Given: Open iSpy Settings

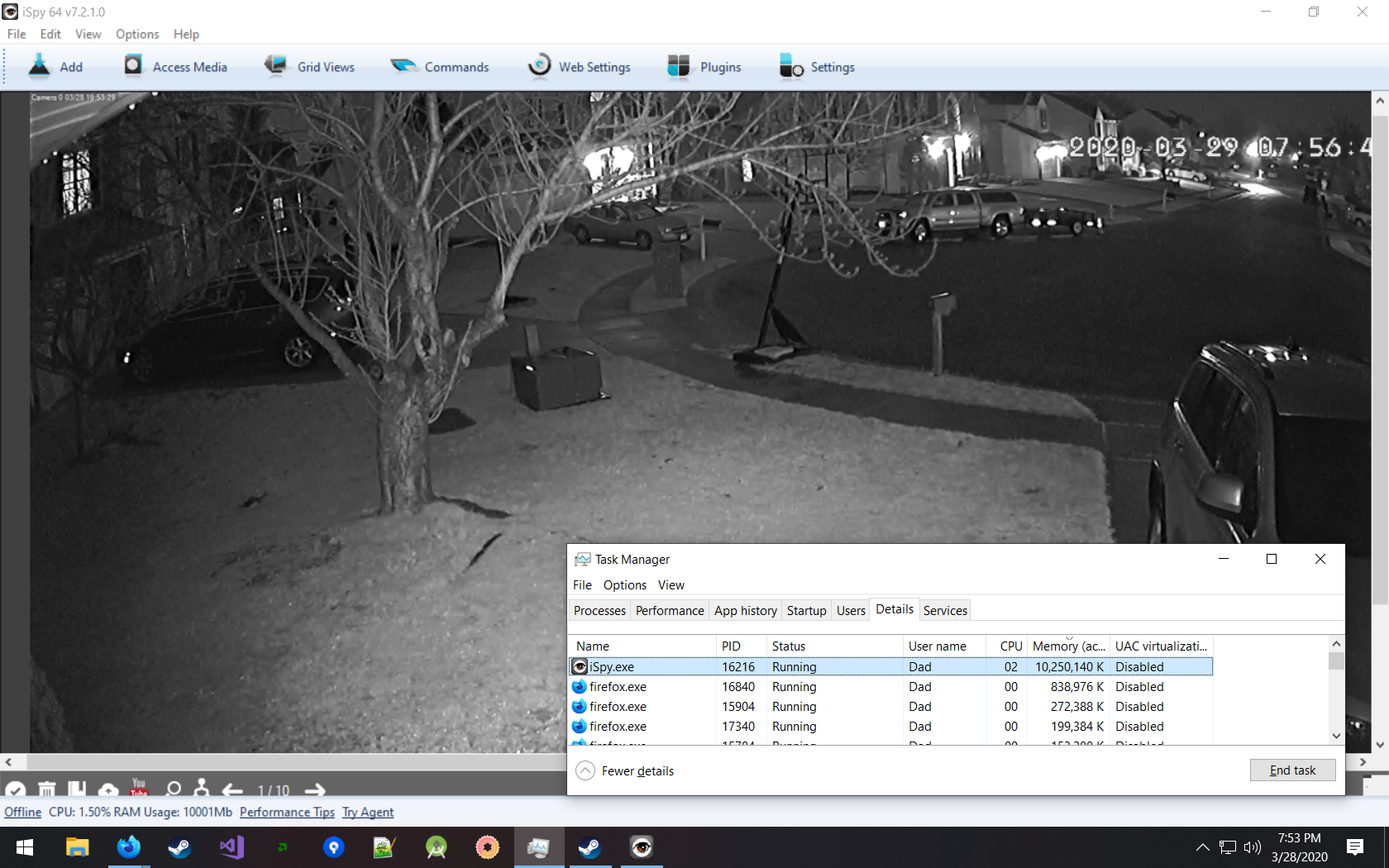Looking at the screenshot, I should [816, 66].
